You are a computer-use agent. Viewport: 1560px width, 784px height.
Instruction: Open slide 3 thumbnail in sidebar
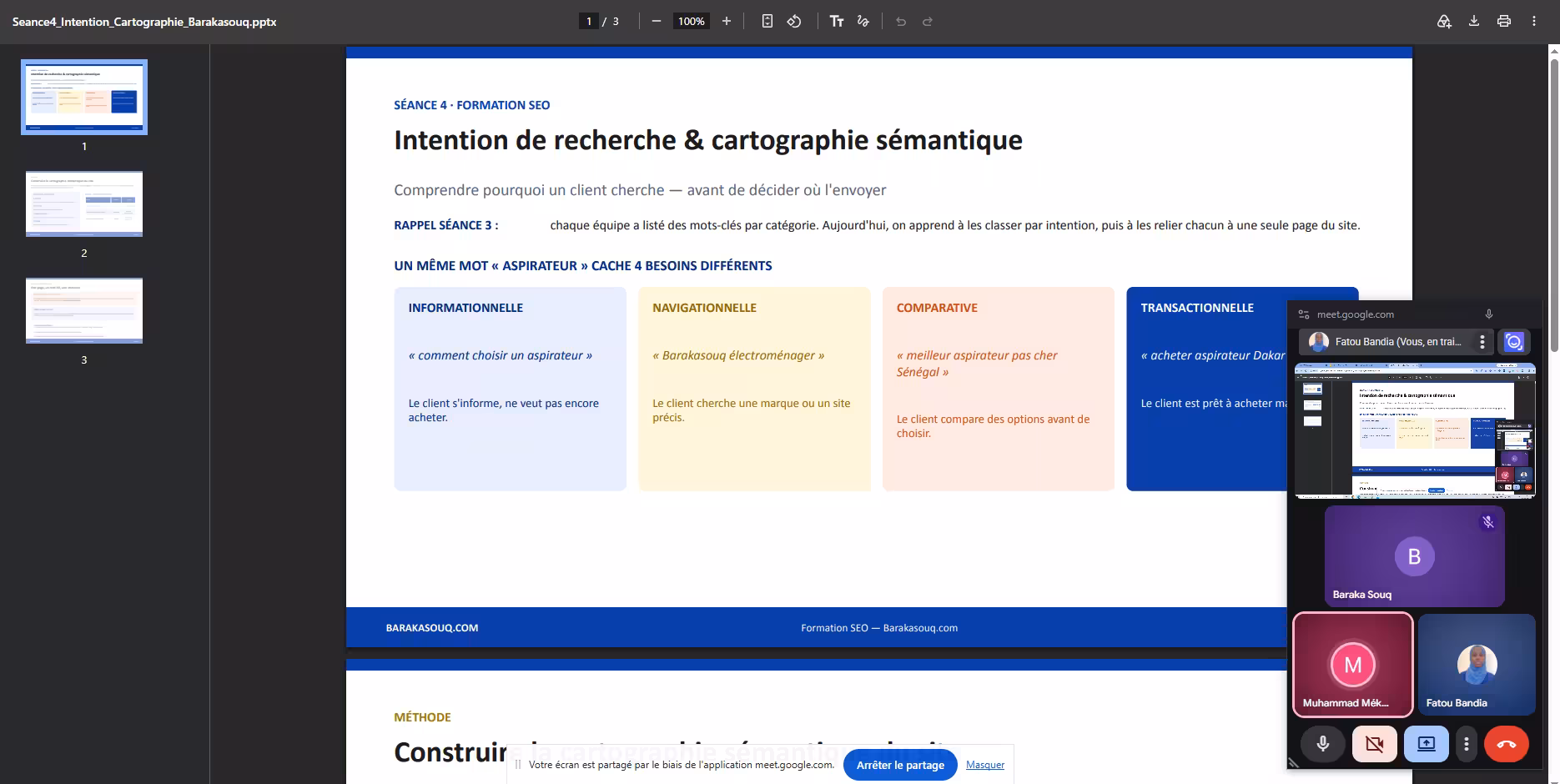(x=84, y=310)
